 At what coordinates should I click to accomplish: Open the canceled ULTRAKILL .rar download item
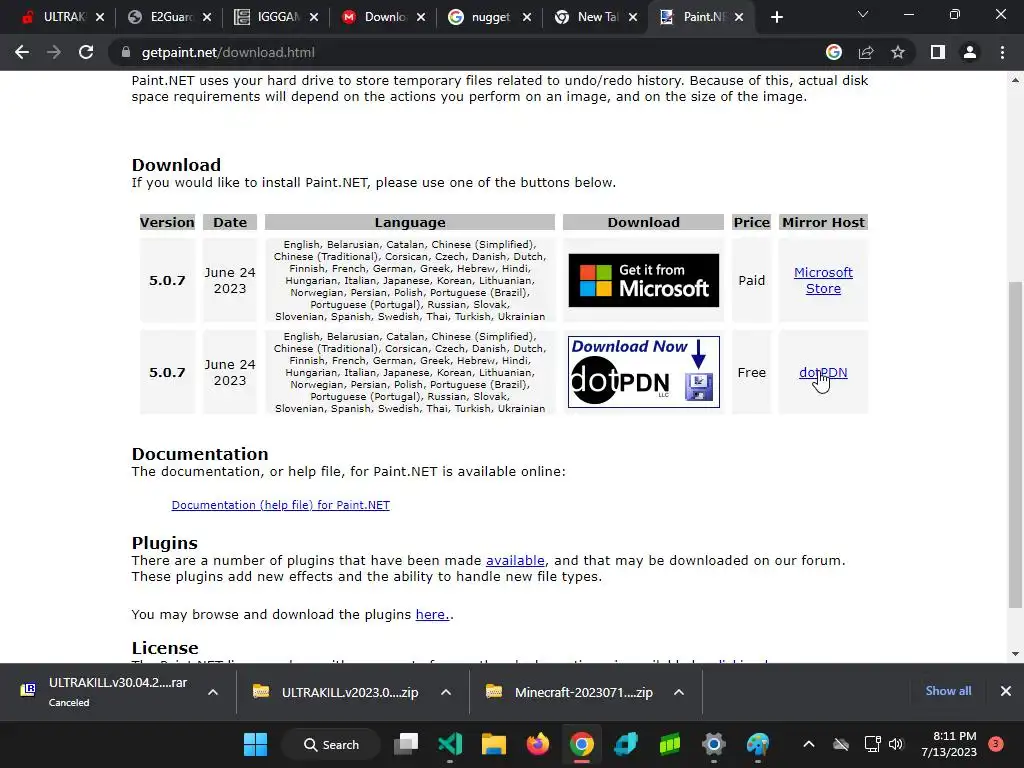click(104, 692)
